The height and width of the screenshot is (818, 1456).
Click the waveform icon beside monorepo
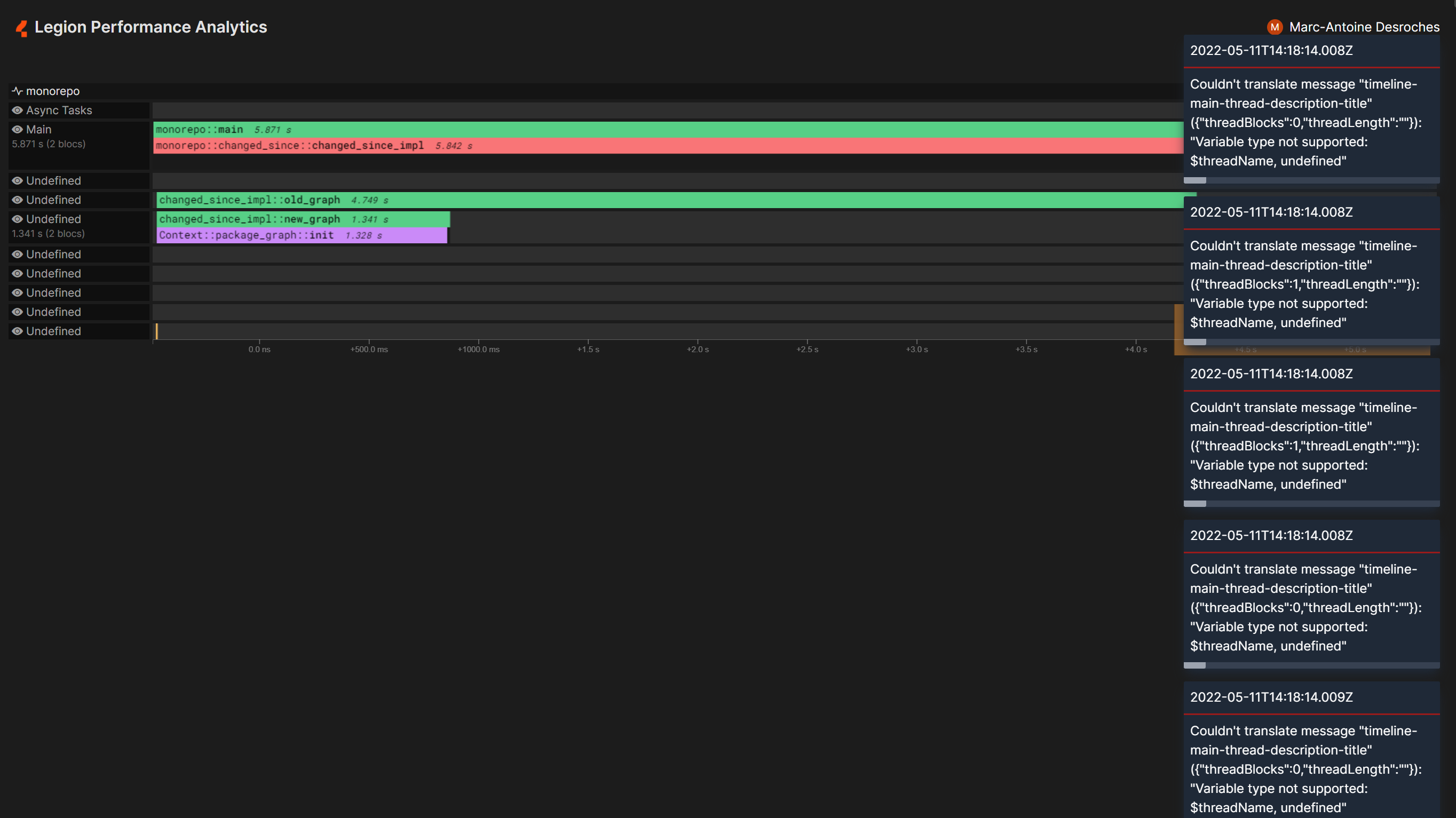coord(17,90)
